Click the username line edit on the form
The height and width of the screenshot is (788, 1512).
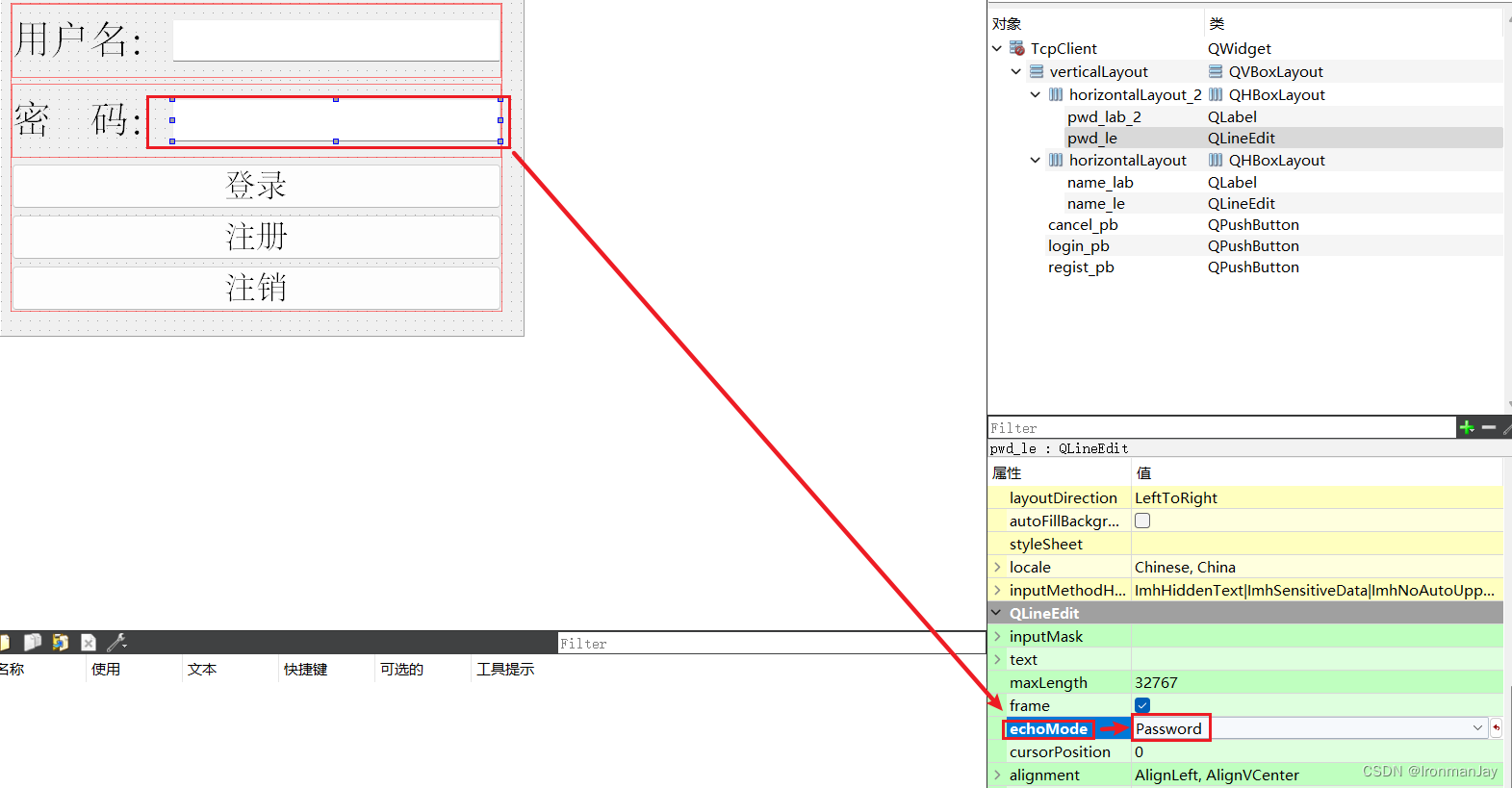(336, 40)
